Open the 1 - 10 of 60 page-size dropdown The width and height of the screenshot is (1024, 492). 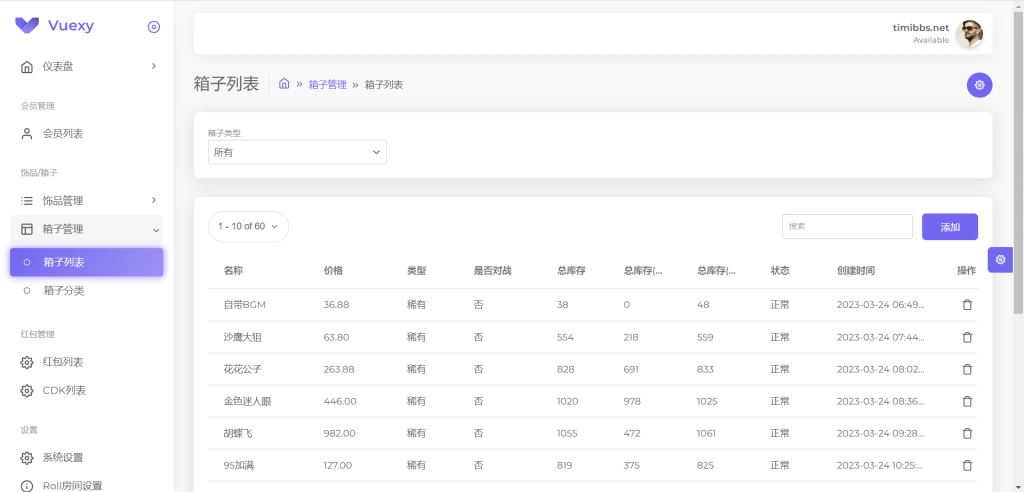pyautogui.click(x=248, y=227)
